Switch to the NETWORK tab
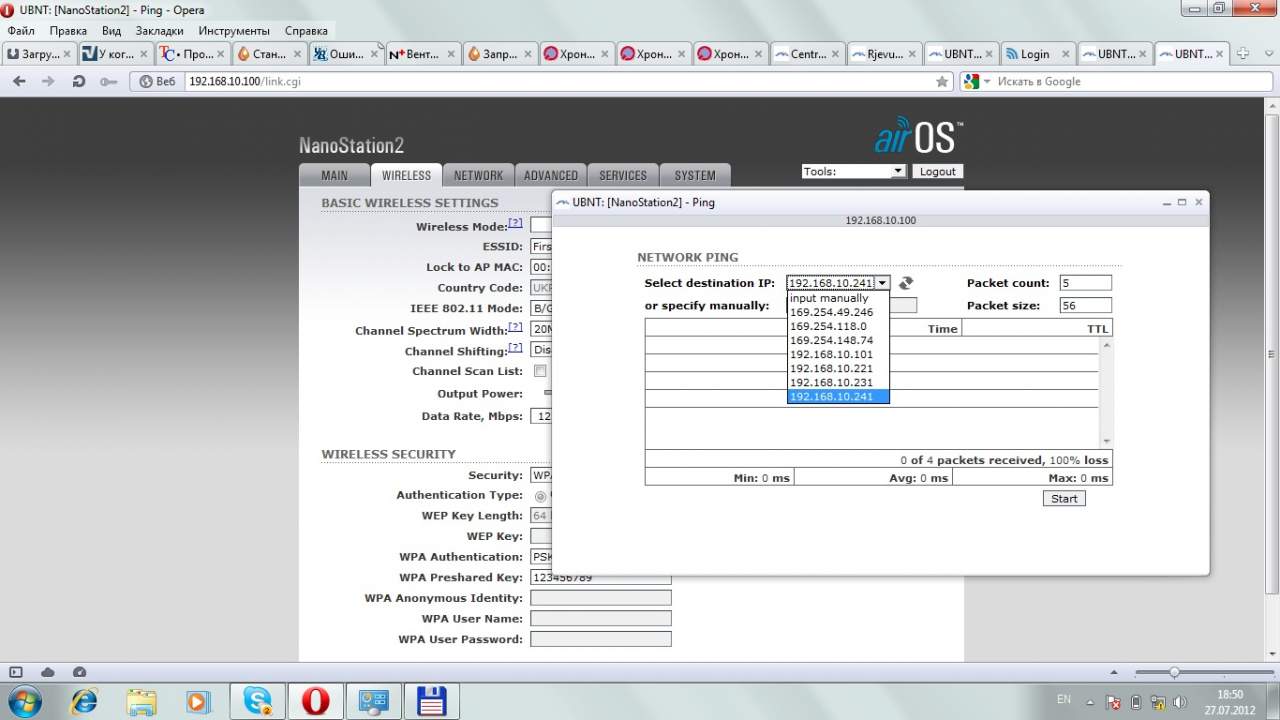The width and height of the screenshot is (1280, 720). pyautogui.click(x=478, y=175)
